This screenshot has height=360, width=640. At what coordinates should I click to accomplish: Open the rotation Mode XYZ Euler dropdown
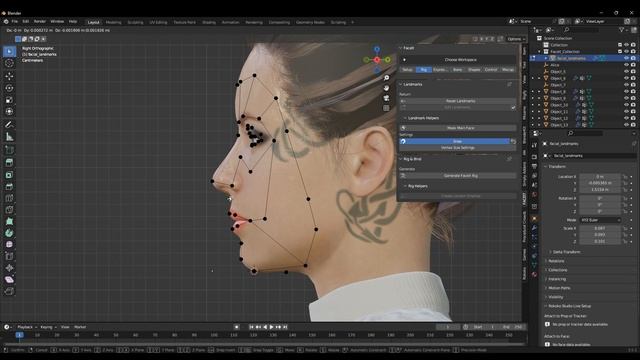coord(600,220)
